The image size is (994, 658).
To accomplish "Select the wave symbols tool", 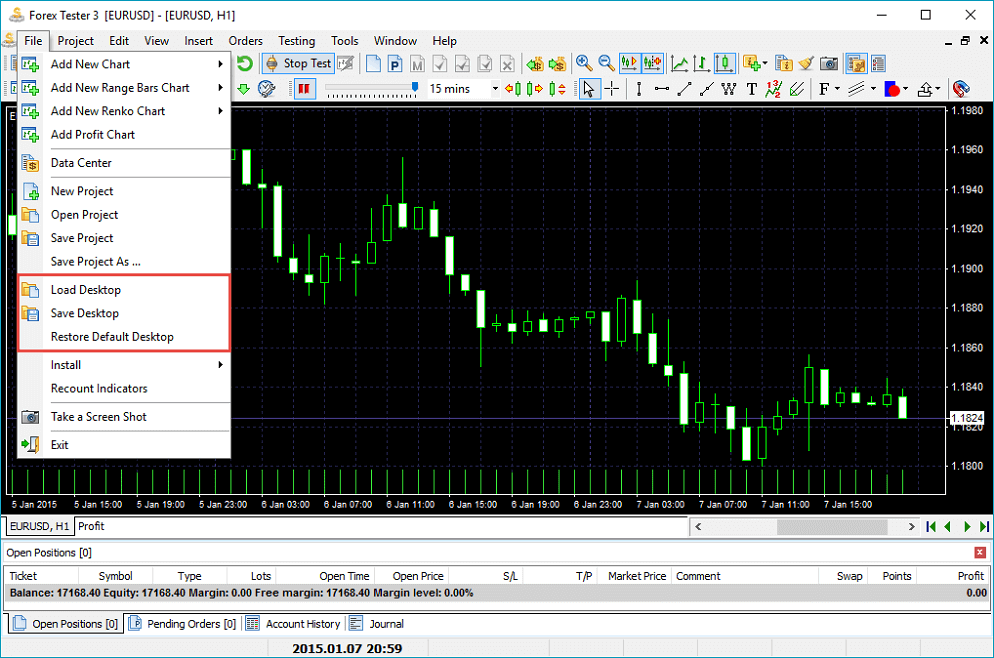I will point(774,89).
